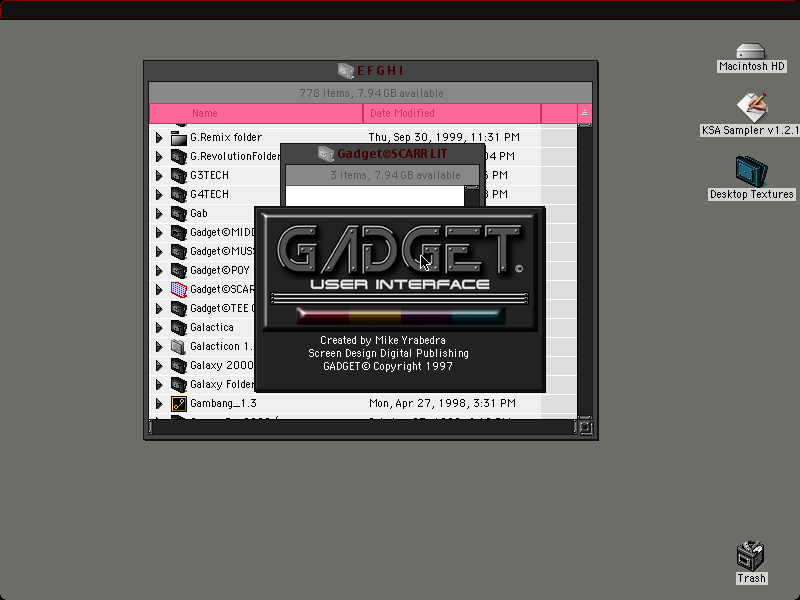Click the Gadget©SCARR LIT window title bar
Viewport: 800px width, 600px height.
(x=382, y=154)
